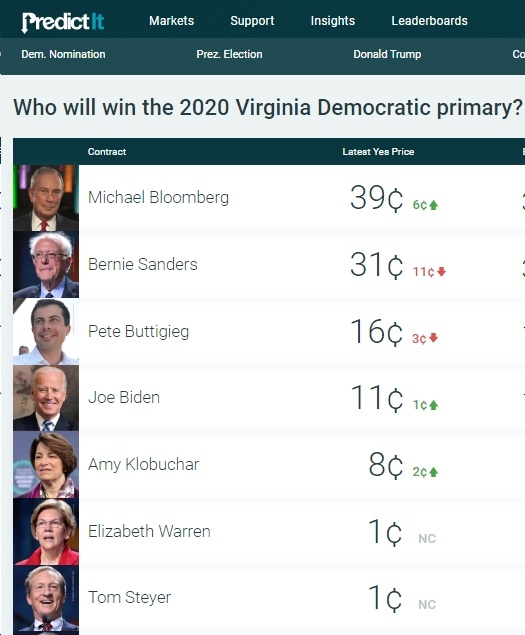
Task: Open the Markets menu
Action: tap(171, 21)
